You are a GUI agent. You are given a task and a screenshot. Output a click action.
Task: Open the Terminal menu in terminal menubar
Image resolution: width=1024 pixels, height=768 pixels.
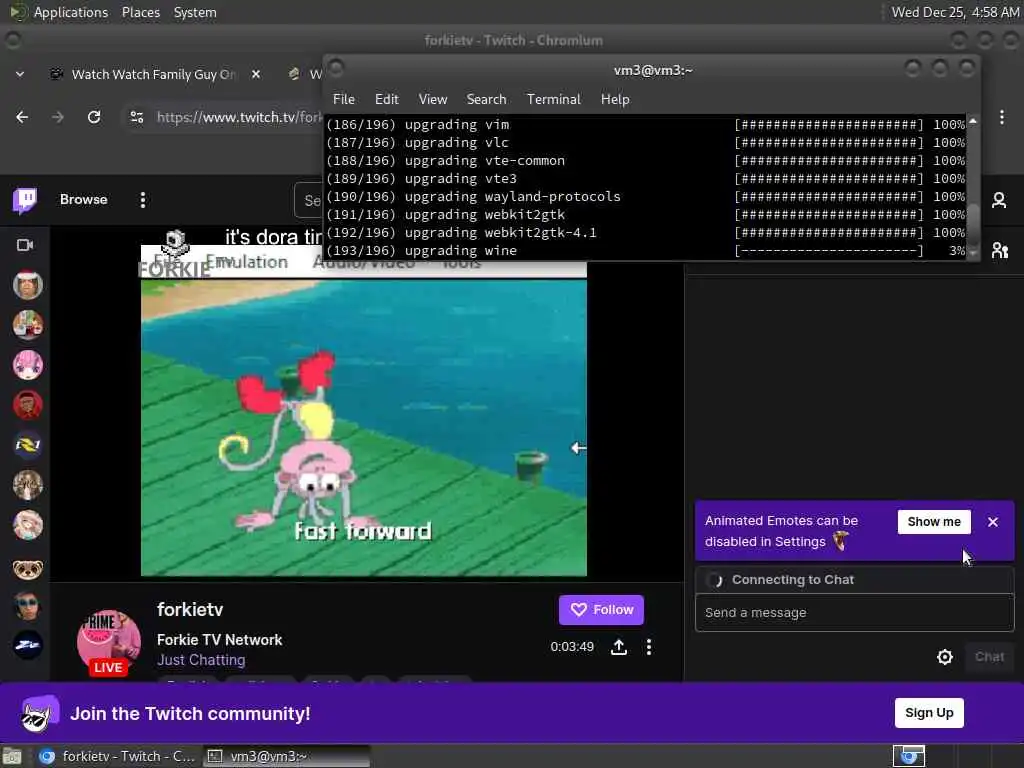click(x=554, y=99)
